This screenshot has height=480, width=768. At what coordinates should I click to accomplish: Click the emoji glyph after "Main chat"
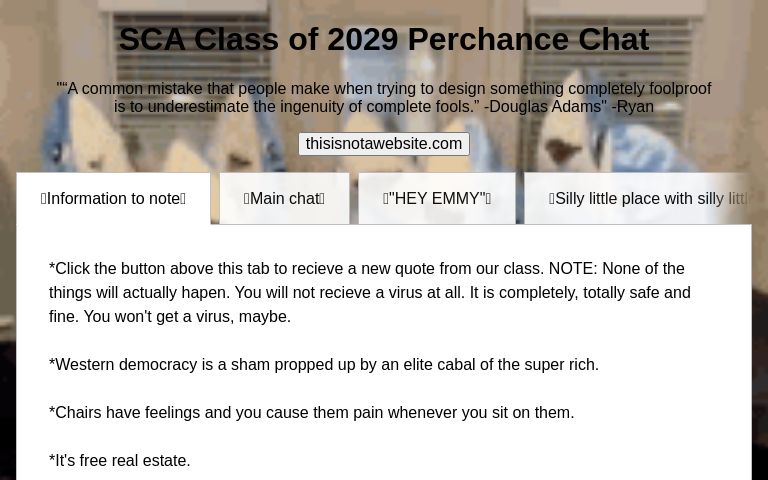[x=322, y=199]
